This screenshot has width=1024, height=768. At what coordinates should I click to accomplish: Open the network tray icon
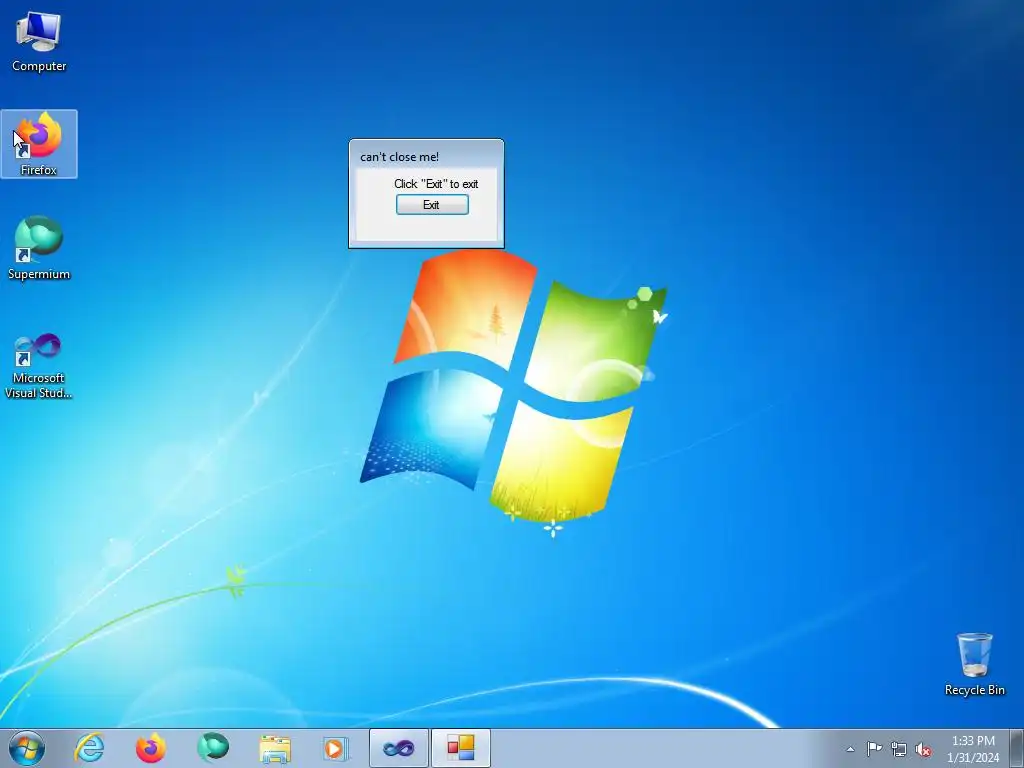(899, 749)
